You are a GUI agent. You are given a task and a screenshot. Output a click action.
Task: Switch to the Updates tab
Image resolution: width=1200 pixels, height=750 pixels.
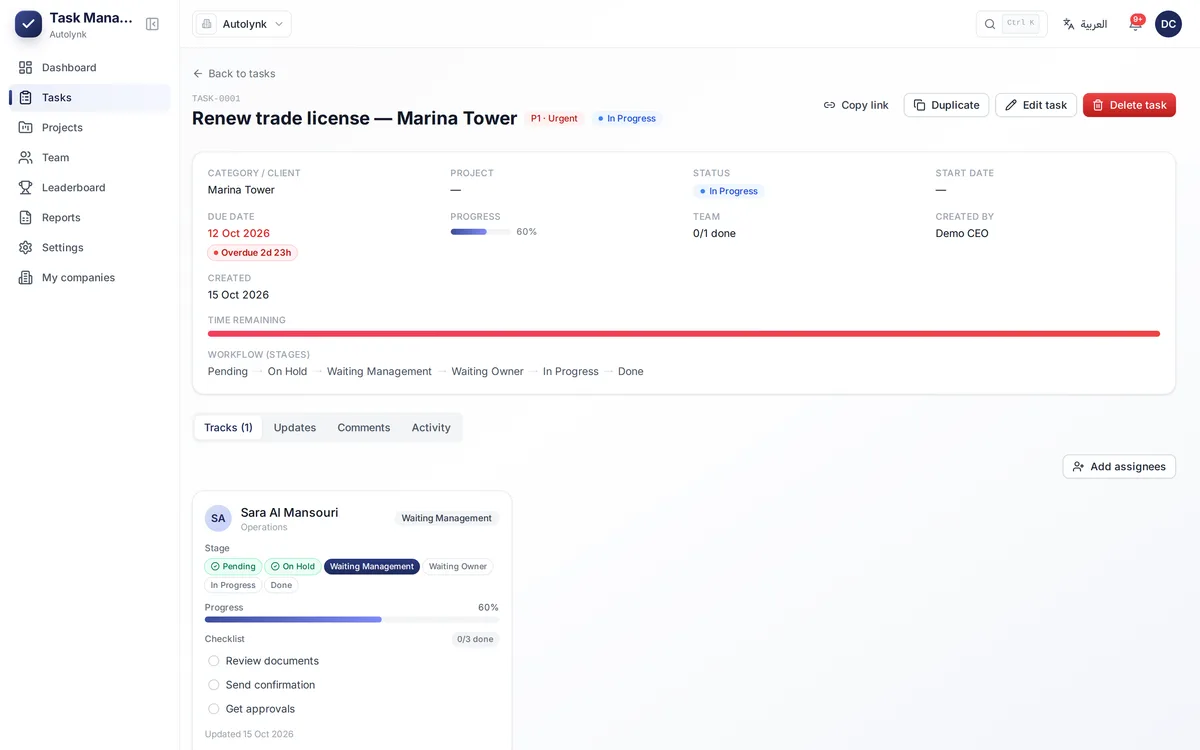(295, 428)
